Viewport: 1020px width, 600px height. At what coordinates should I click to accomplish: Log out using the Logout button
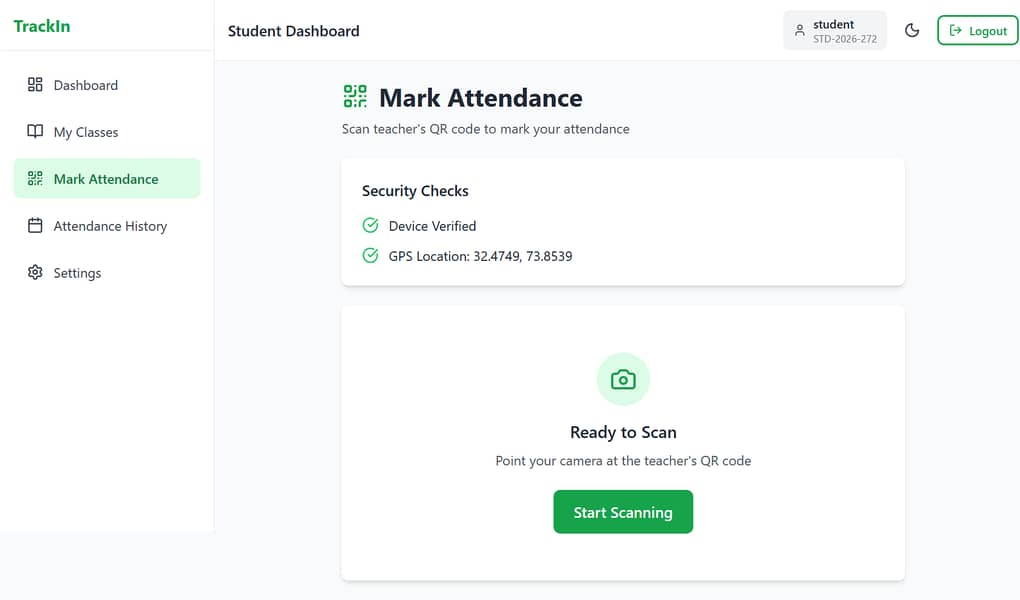[x=977, y=31]
